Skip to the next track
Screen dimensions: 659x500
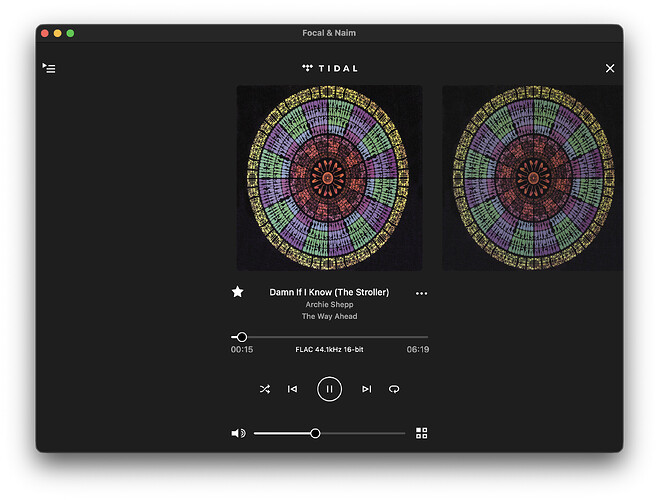point(366,389)
